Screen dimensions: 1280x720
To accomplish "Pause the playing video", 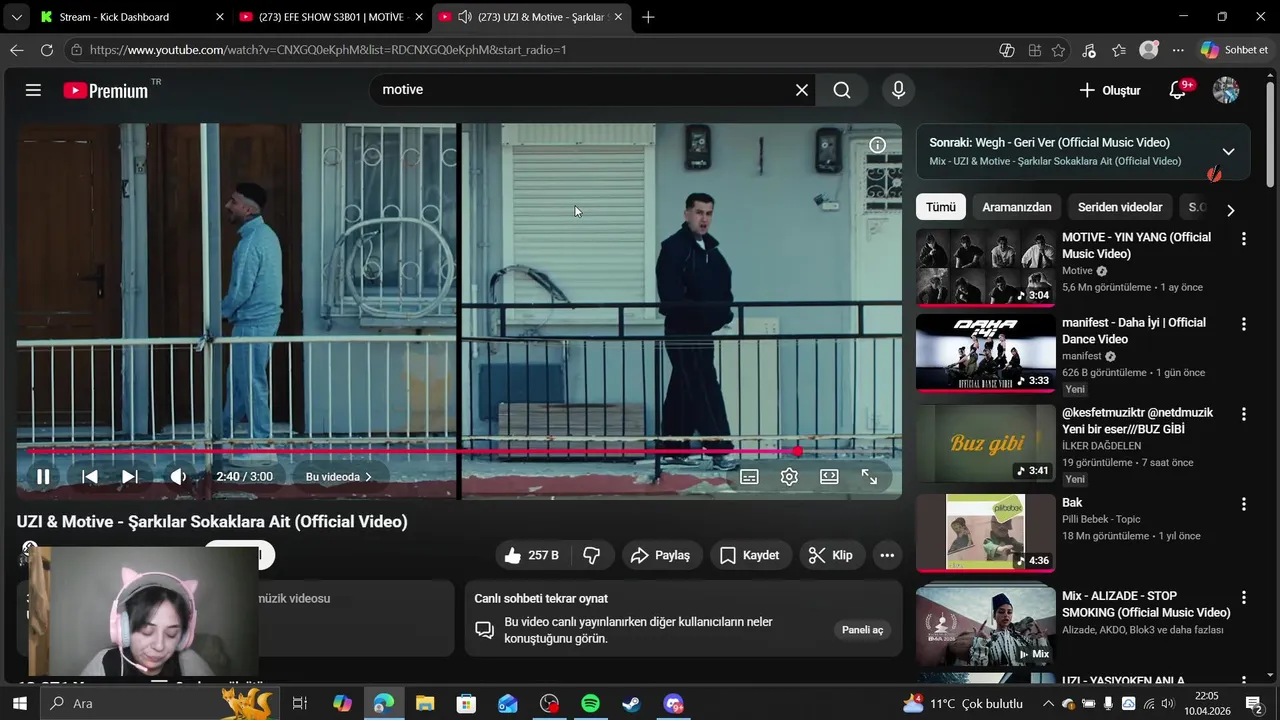I will point(43,477).
